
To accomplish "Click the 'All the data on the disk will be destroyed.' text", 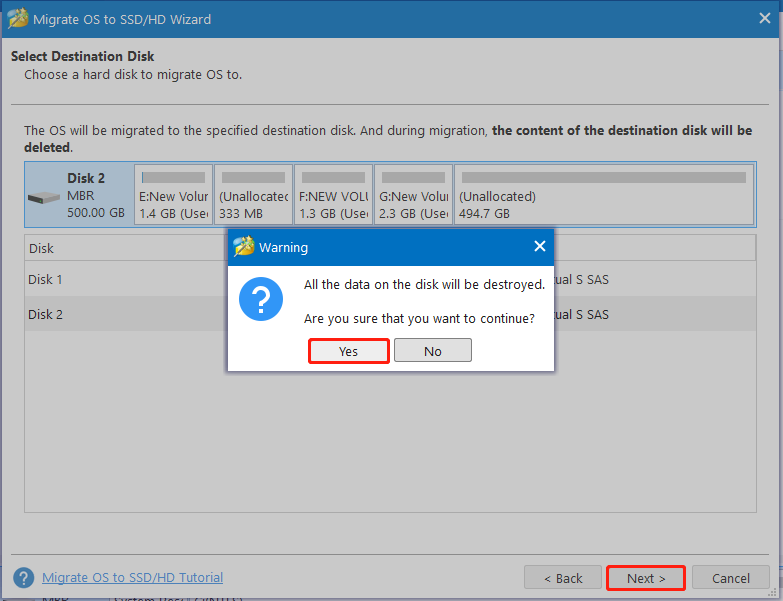I will 424,285.
